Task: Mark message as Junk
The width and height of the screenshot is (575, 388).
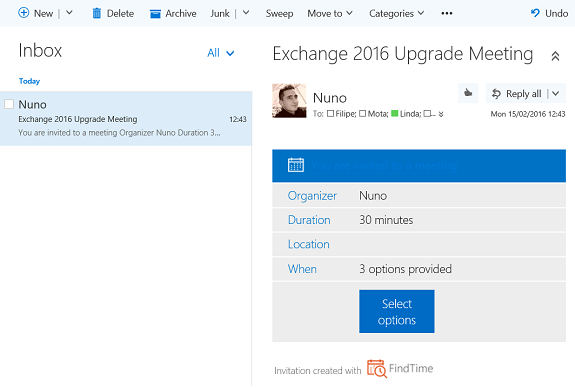Action: click(x=220, y=14)
